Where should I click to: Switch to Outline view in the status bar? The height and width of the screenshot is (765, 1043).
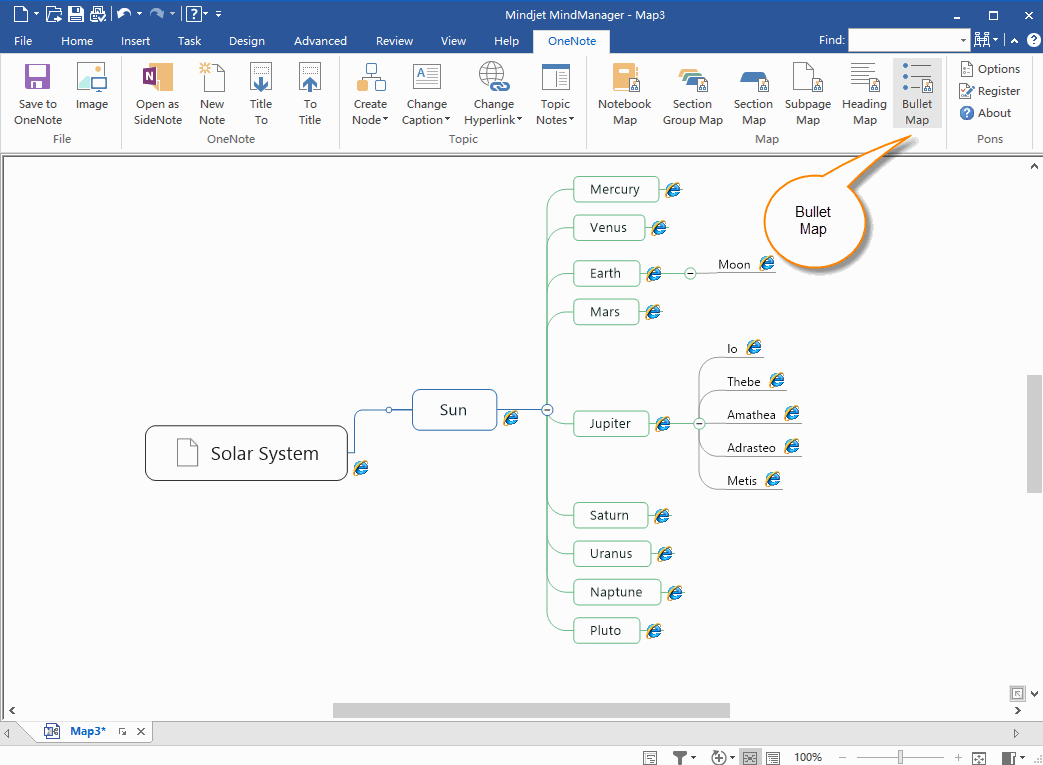click(773, 758)
